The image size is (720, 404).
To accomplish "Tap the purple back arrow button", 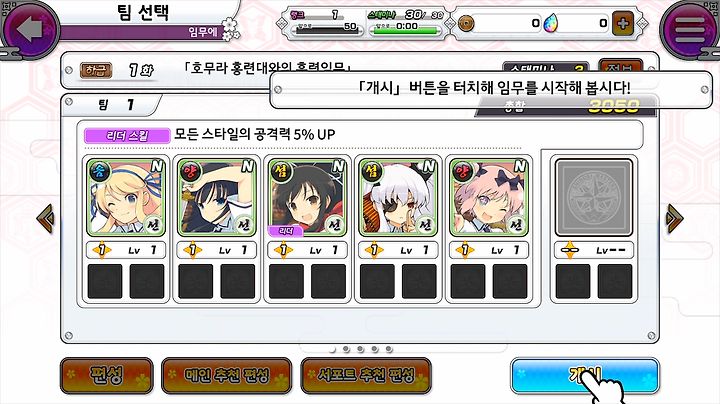I will tap(30, 29).
